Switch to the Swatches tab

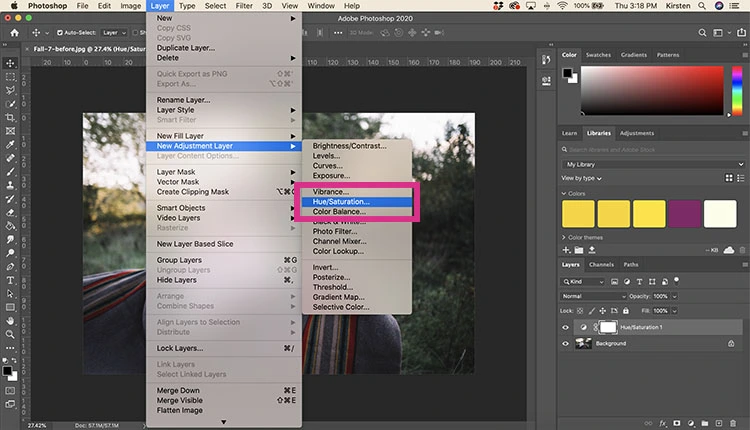click(x=598, y=55)
